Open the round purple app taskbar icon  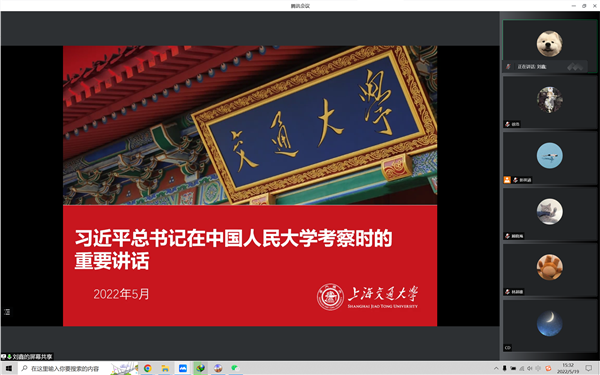pos(218,368)
